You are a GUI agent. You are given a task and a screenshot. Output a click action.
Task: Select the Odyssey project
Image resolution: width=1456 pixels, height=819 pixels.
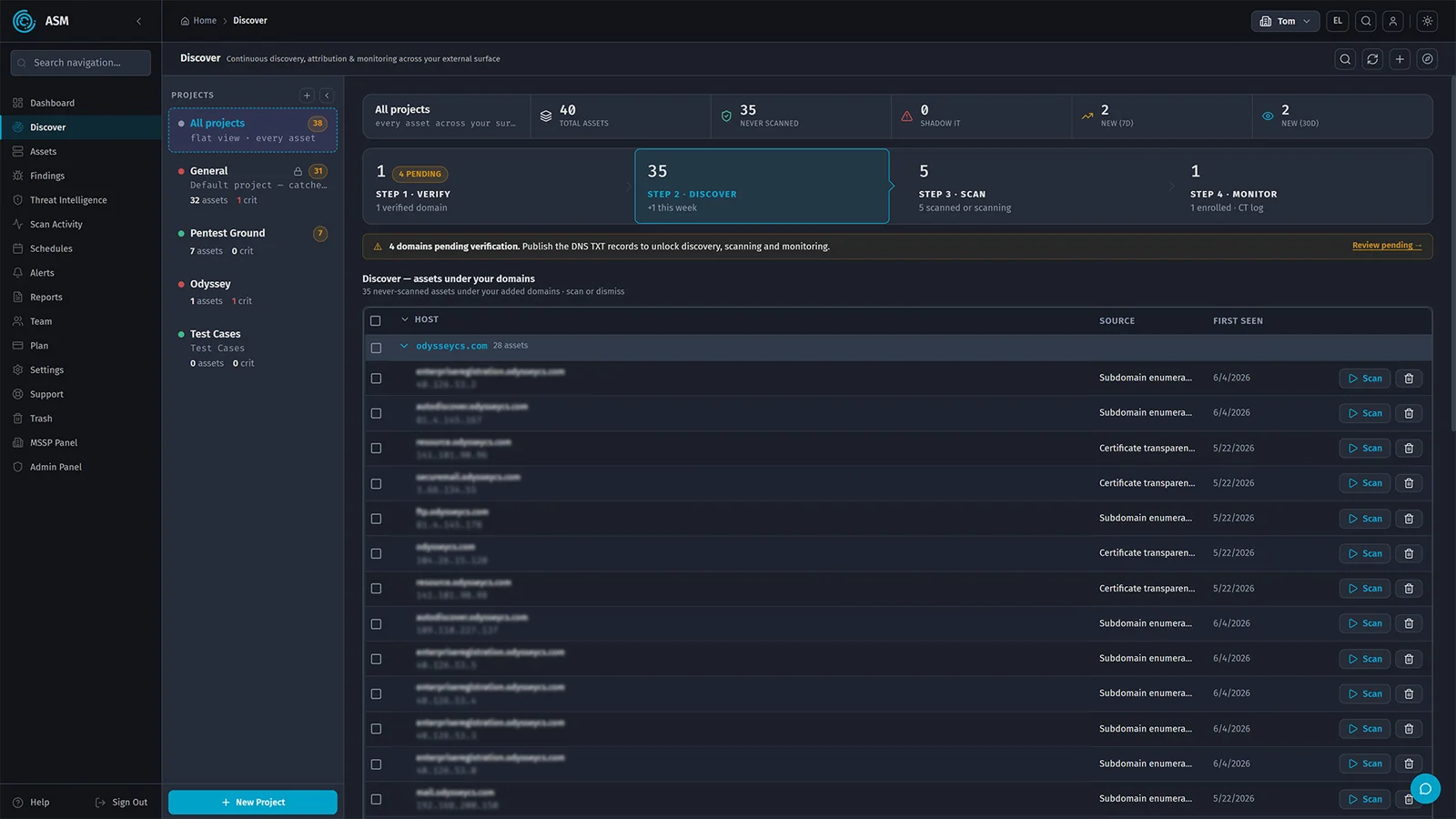pos(253,292)
